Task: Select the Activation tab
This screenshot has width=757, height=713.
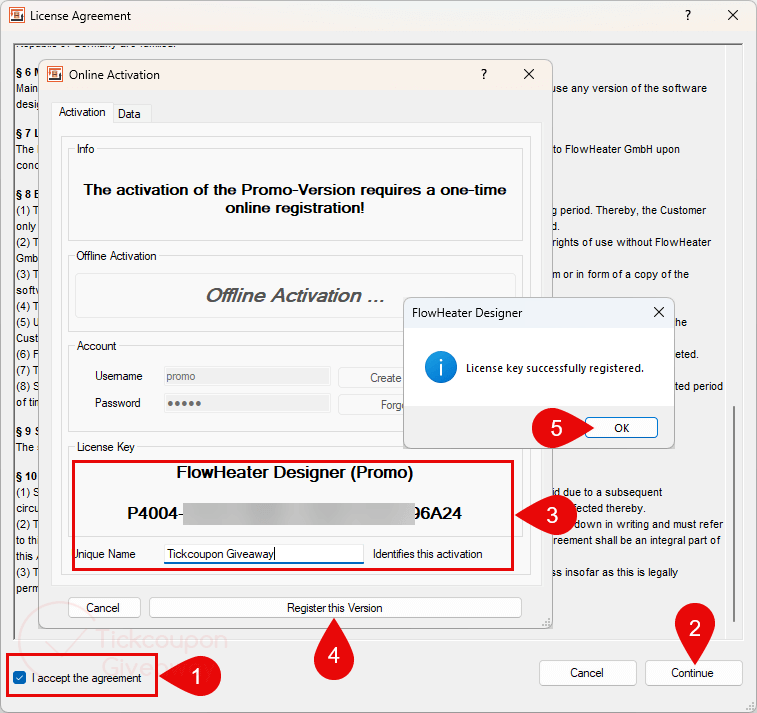Action: click(x=82, y=112)
